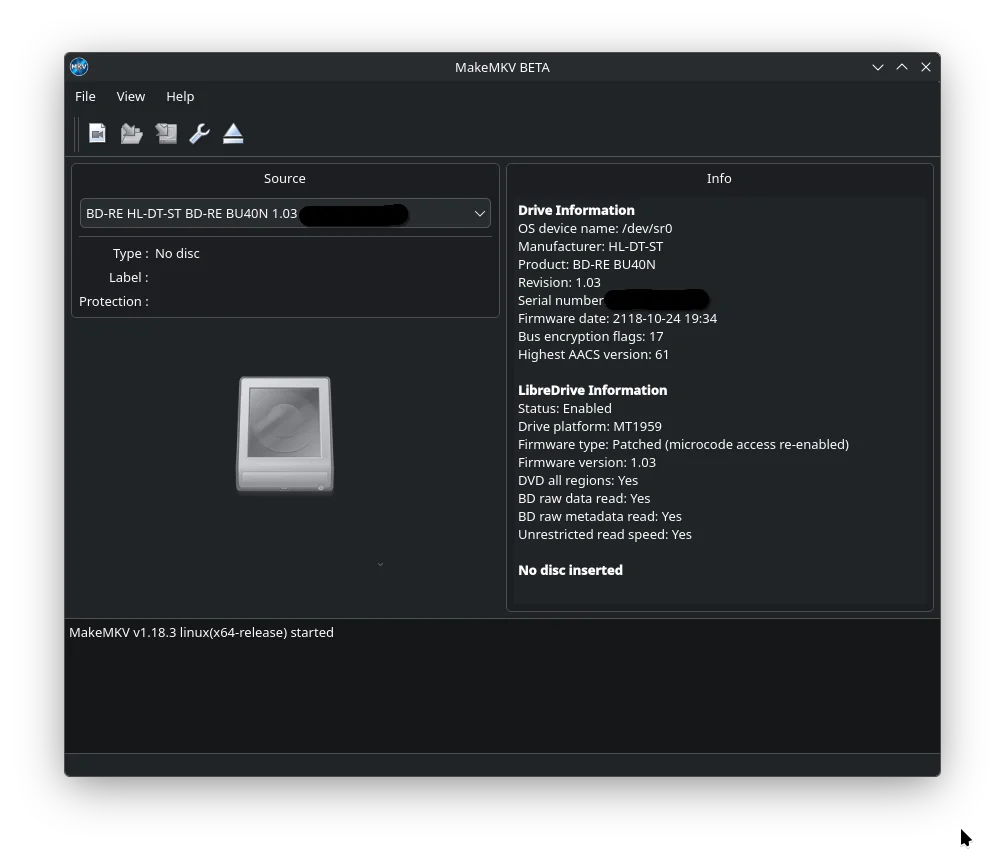Click 'Product: BD-RE BU40N' text

pyautogui.click(x=586, y=264)
